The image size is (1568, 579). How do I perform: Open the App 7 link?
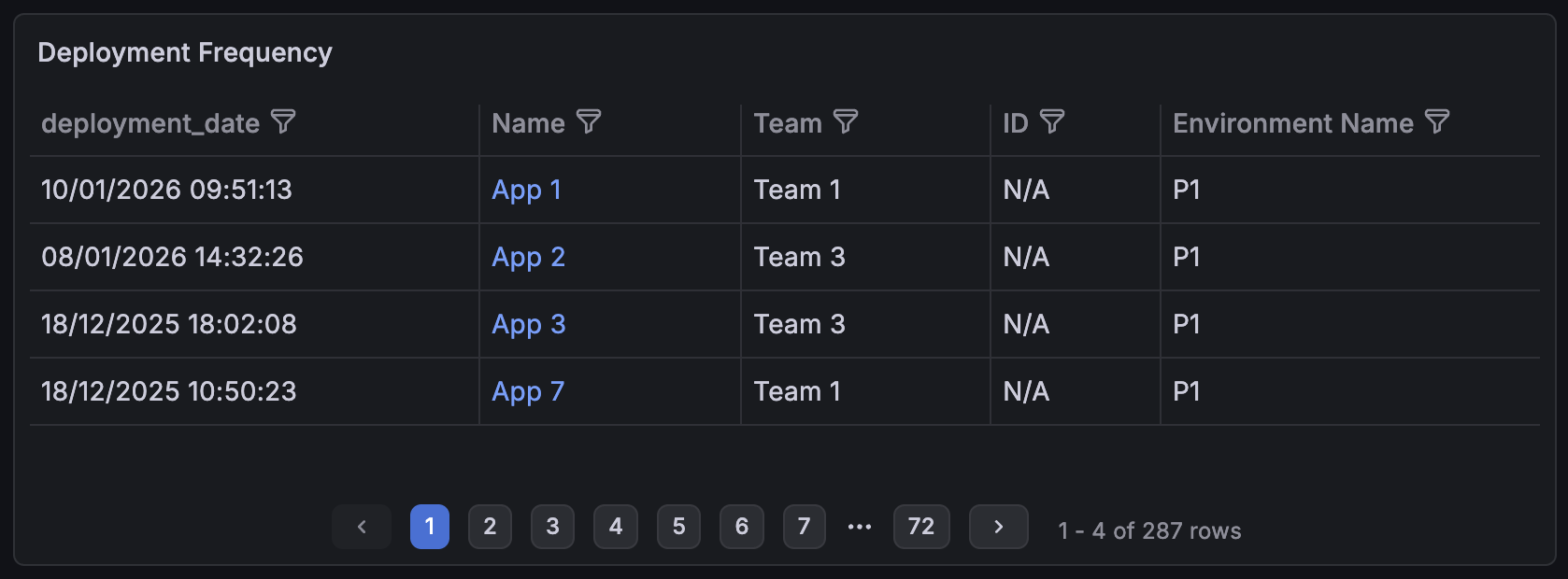(527, 391)
